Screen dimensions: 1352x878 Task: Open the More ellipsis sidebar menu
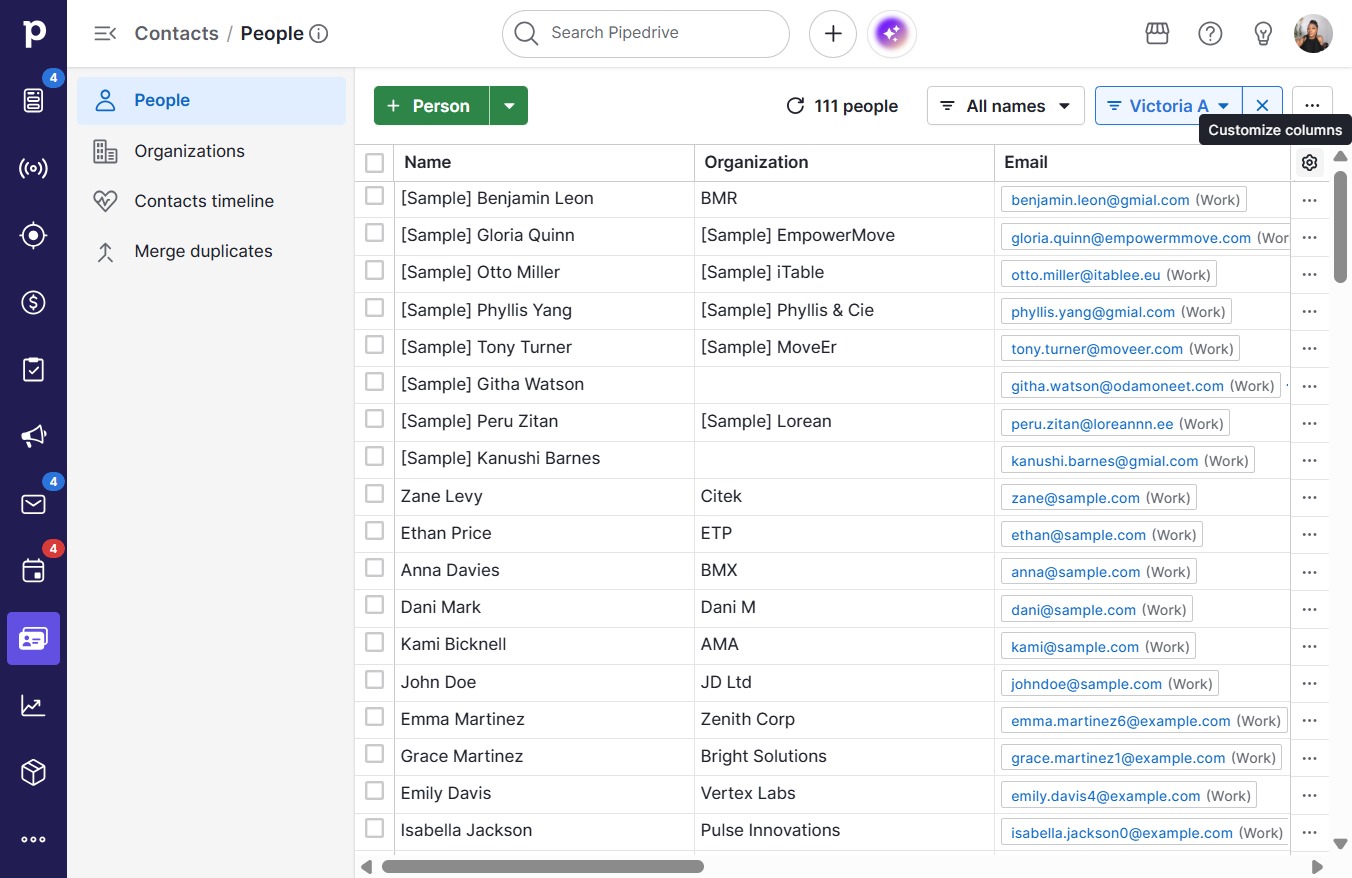tap(33, 840)
